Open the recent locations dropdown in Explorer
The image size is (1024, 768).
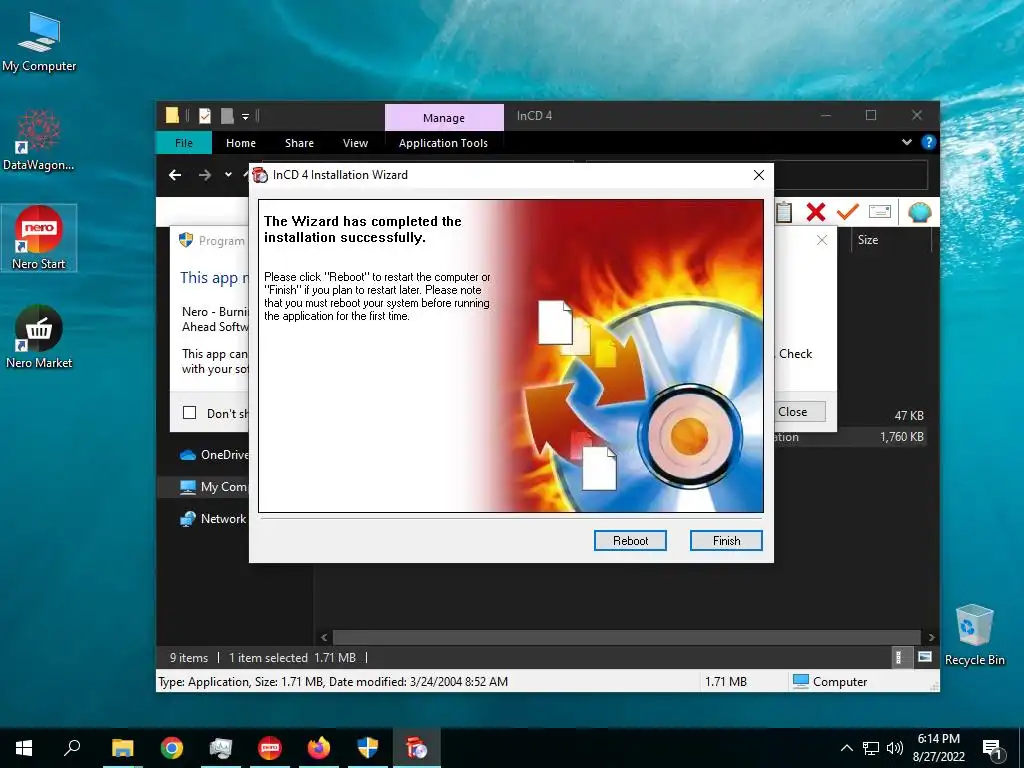click(228, 174)
